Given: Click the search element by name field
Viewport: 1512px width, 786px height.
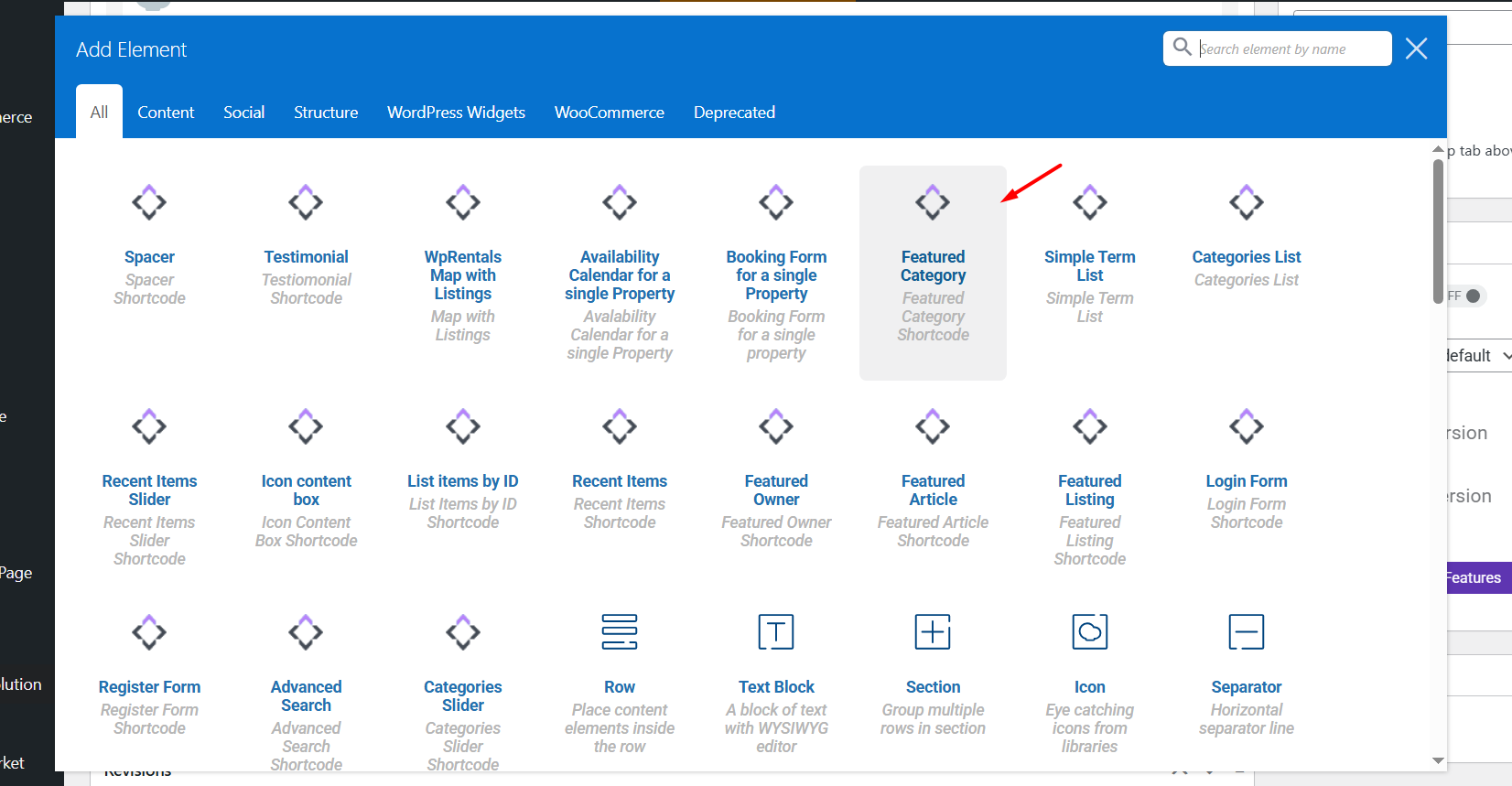Looking at the screenshot, I should [1291, 49].
